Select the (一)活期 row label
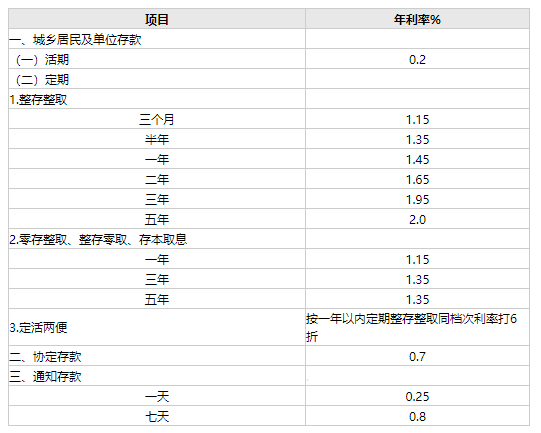Image resolution: width=541 pixels, height=433 pixels. tap(42, 59)
